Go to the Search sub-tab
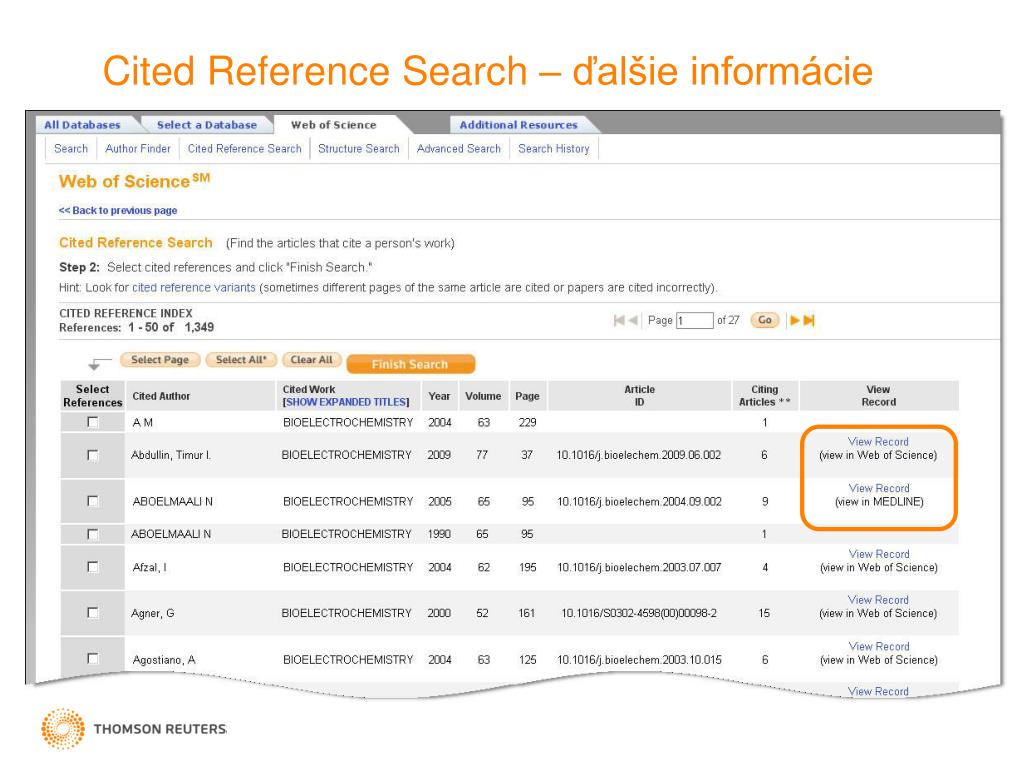1024x768 pixels. pos(71,149)
